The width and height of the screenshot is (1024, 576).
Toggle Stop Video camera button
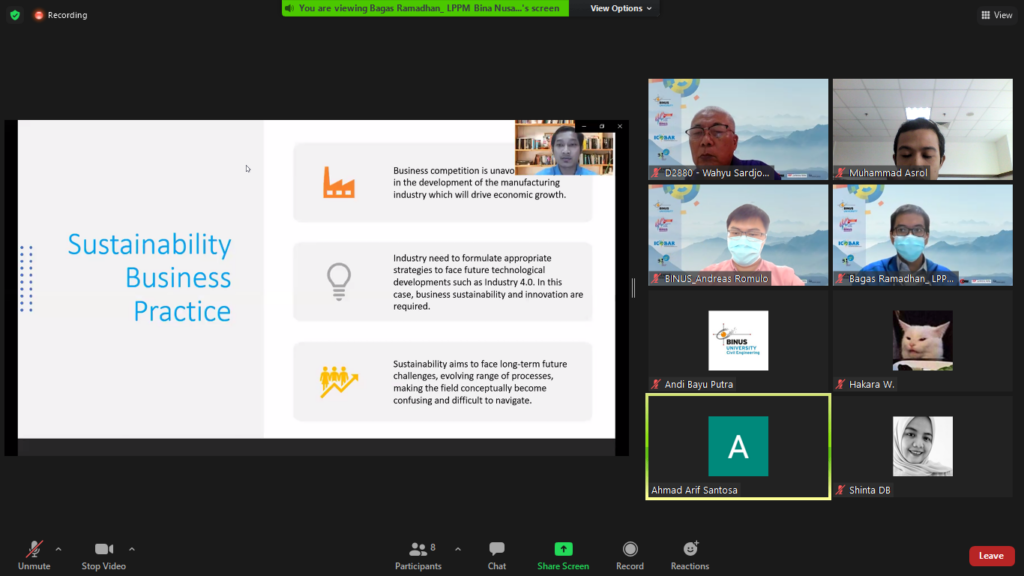click(x=103, y=549)
